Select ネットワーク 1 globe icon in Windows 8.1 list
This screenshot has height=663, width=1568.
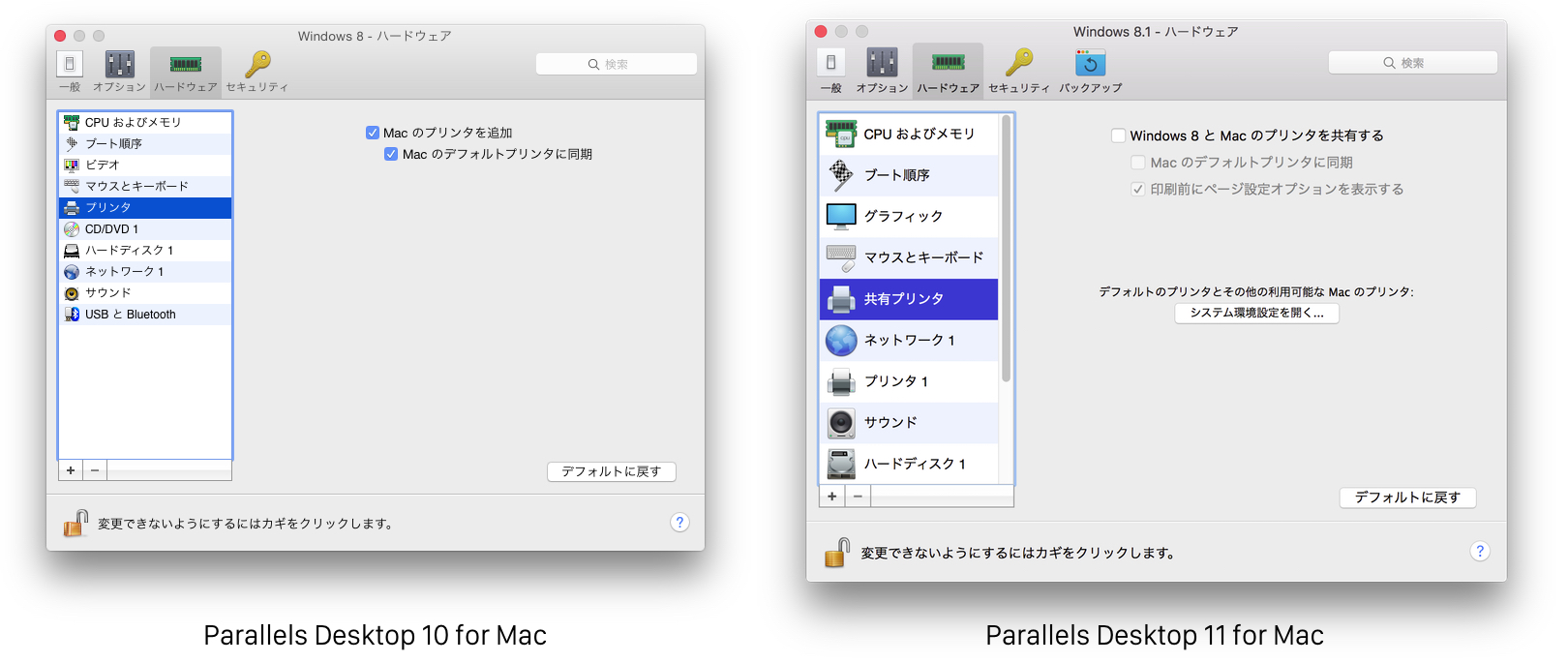pos(841,340)
